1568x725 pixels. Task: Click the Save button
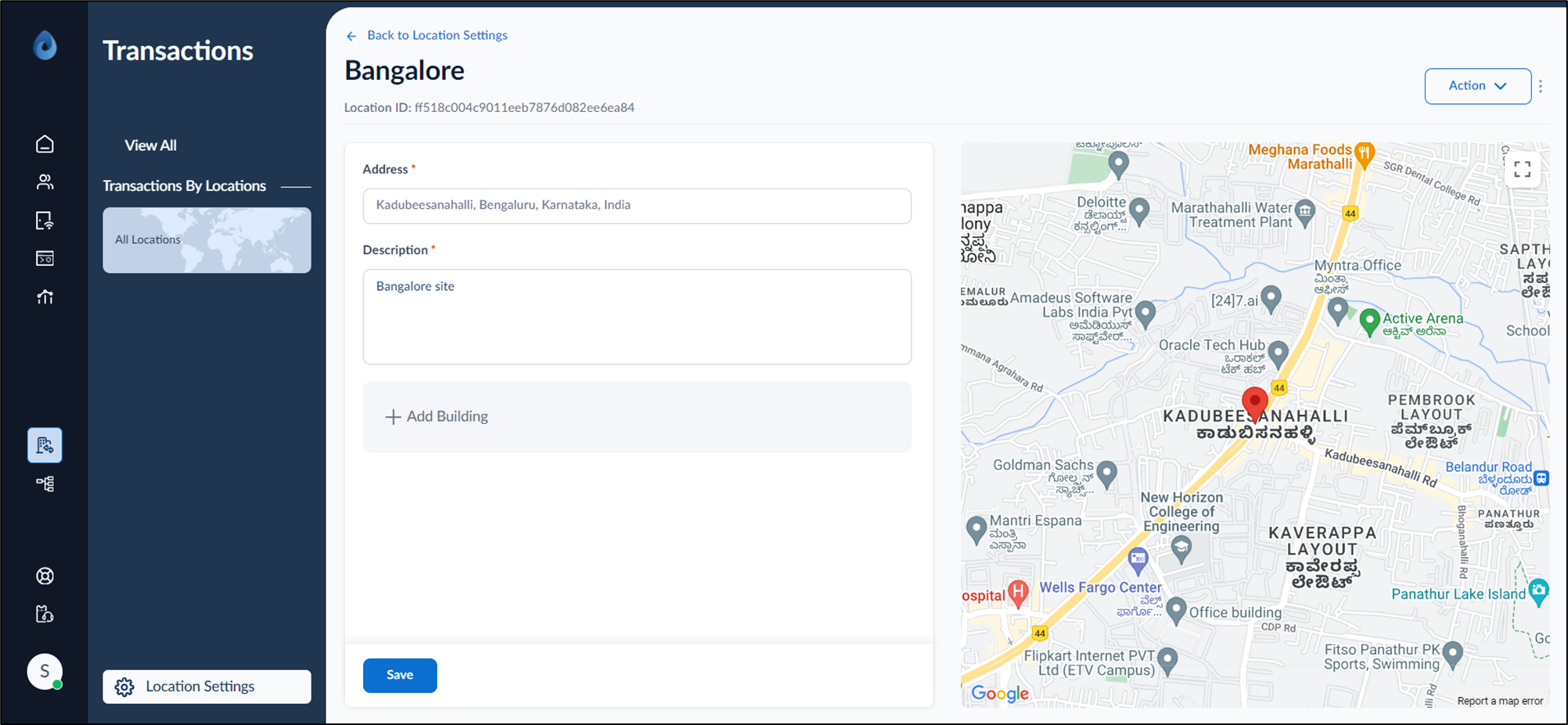click(400, 675)
